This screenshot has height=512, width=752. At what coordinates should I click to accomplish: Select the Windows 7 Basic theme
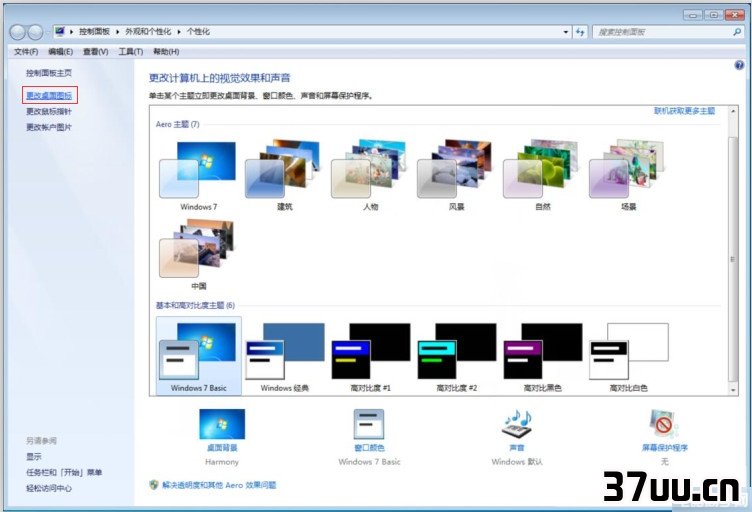pos(199,356)
